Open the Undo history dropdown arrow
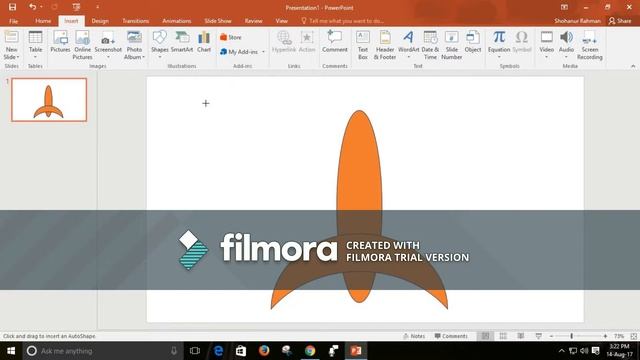The image size is (640, 360). 41,7
